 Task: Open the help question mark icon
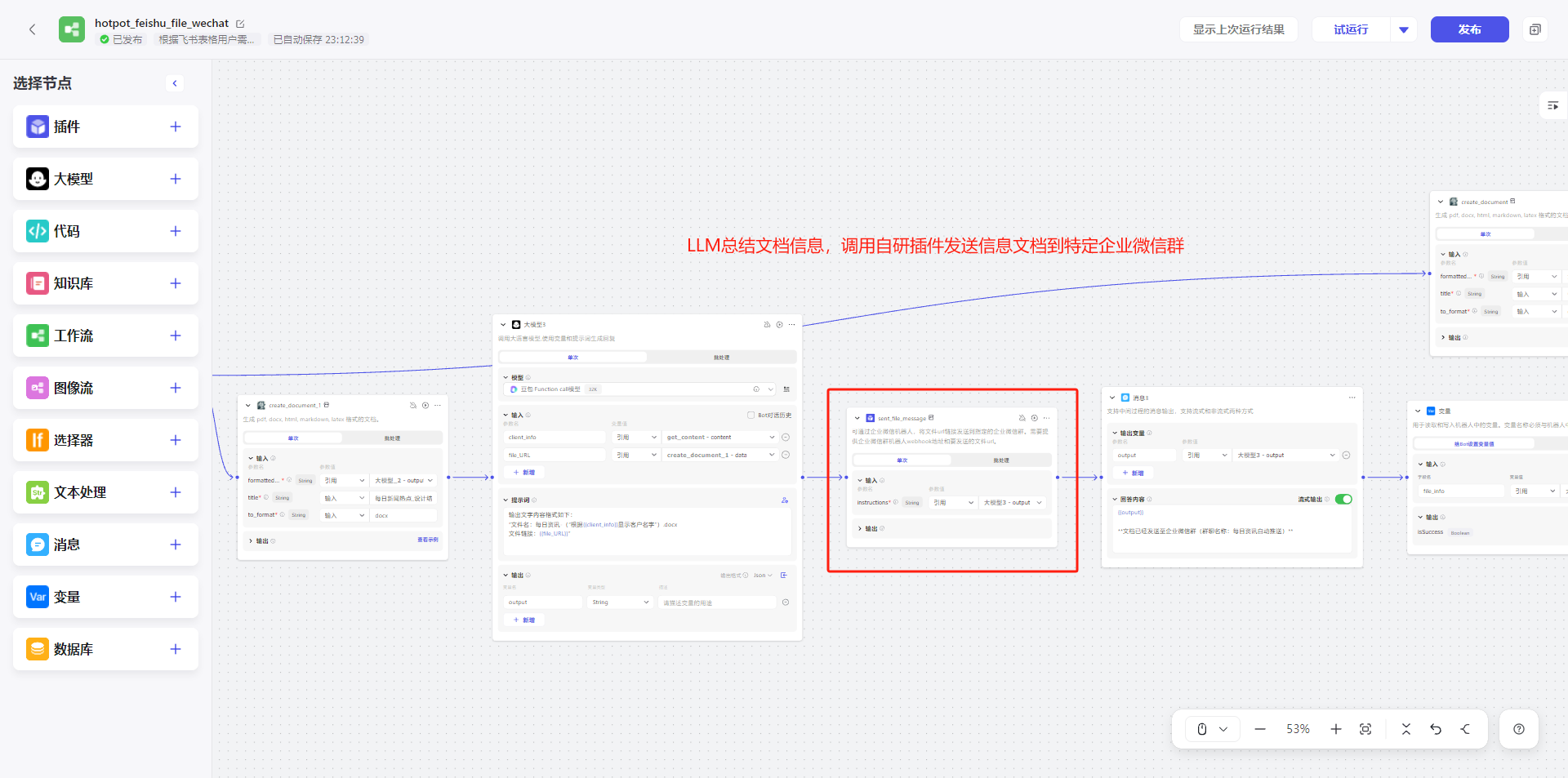point(1519,729)
